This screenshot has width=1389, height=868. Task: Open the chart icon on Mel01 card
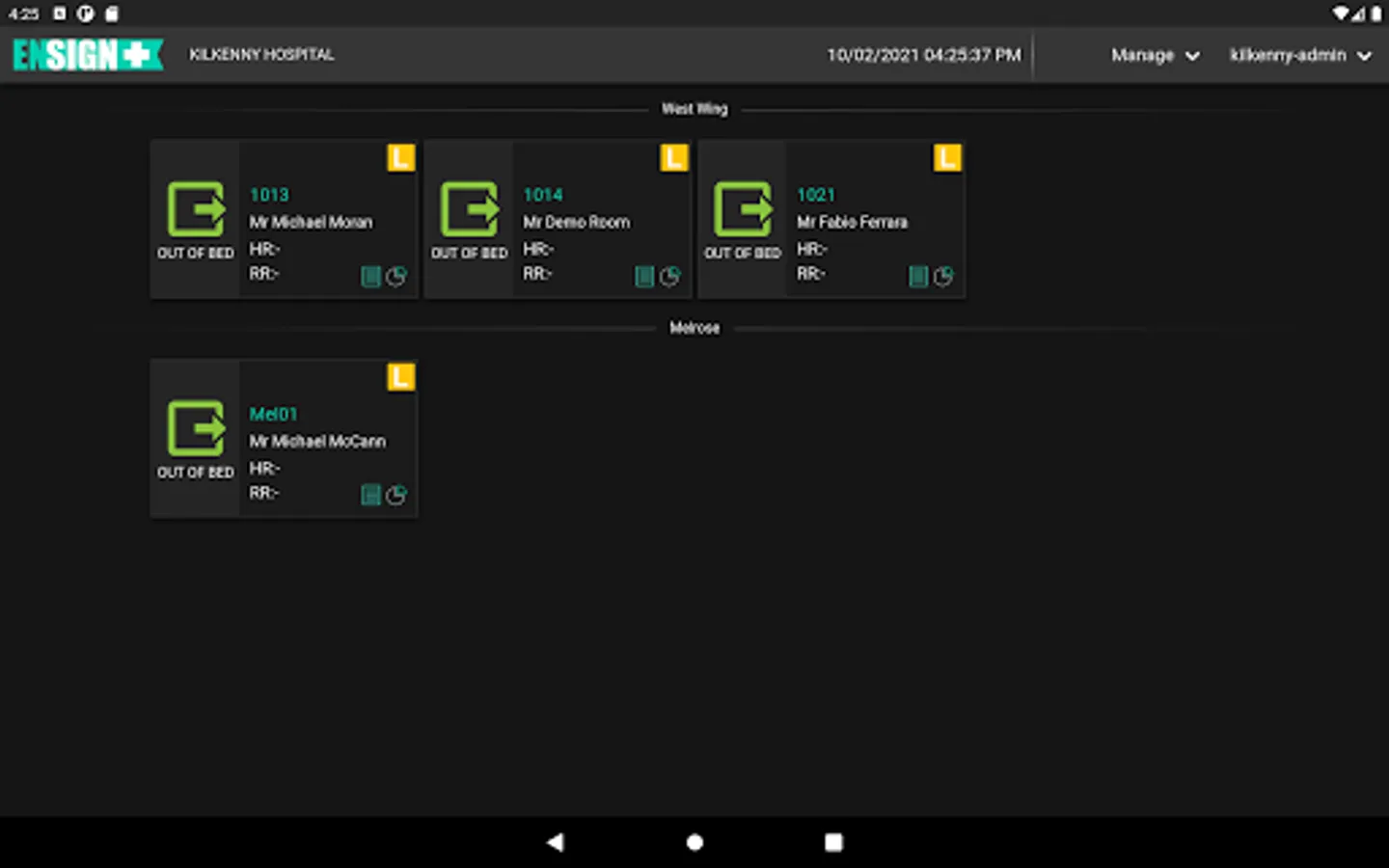396,496
